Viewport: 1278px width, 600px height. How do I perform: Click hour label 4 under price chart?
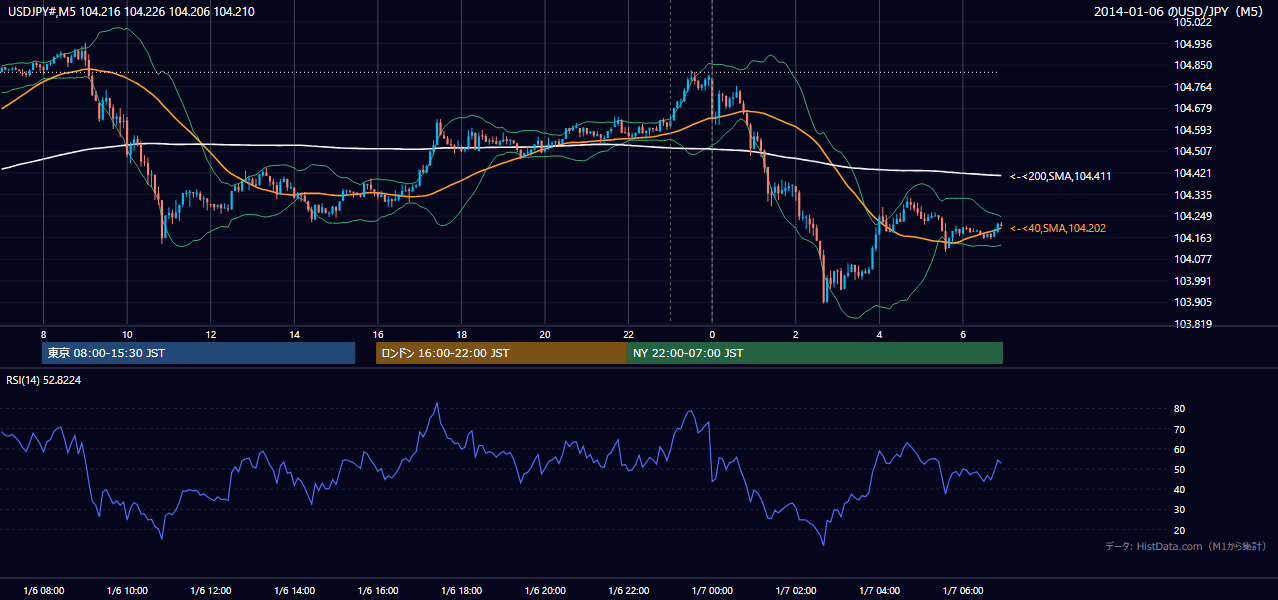tap(879, 334)
